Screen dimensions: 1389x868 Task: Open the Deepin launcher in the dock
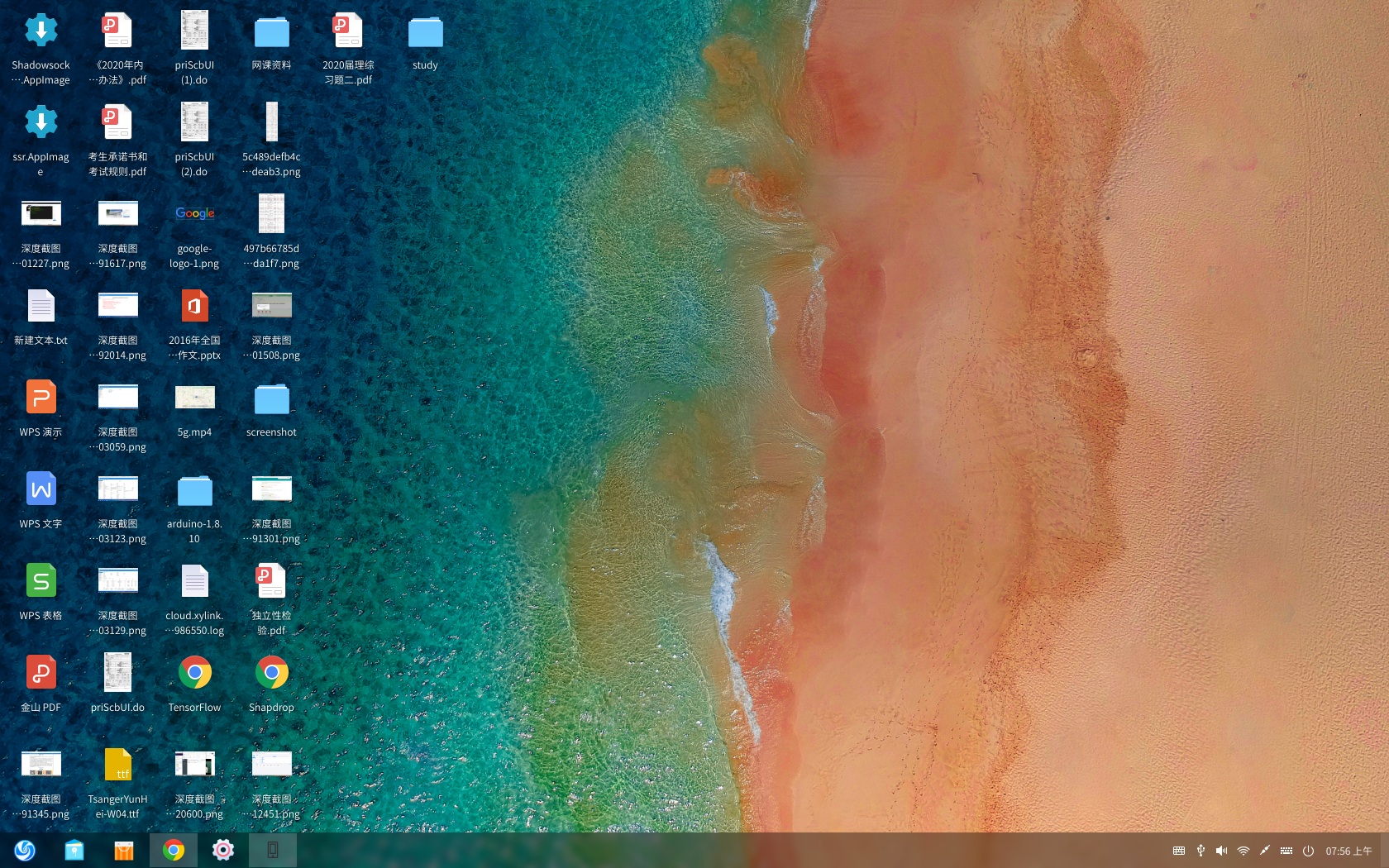coord(25,850)
